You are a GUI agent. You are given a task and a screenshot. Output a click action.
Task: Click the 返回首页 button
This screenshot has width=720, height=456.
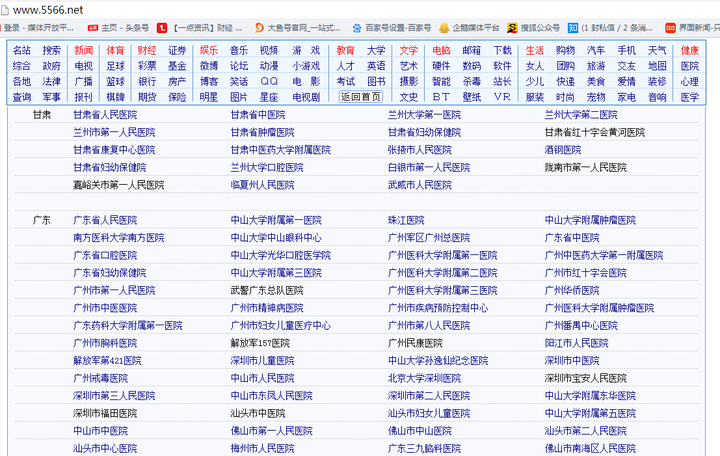[360, 97]
